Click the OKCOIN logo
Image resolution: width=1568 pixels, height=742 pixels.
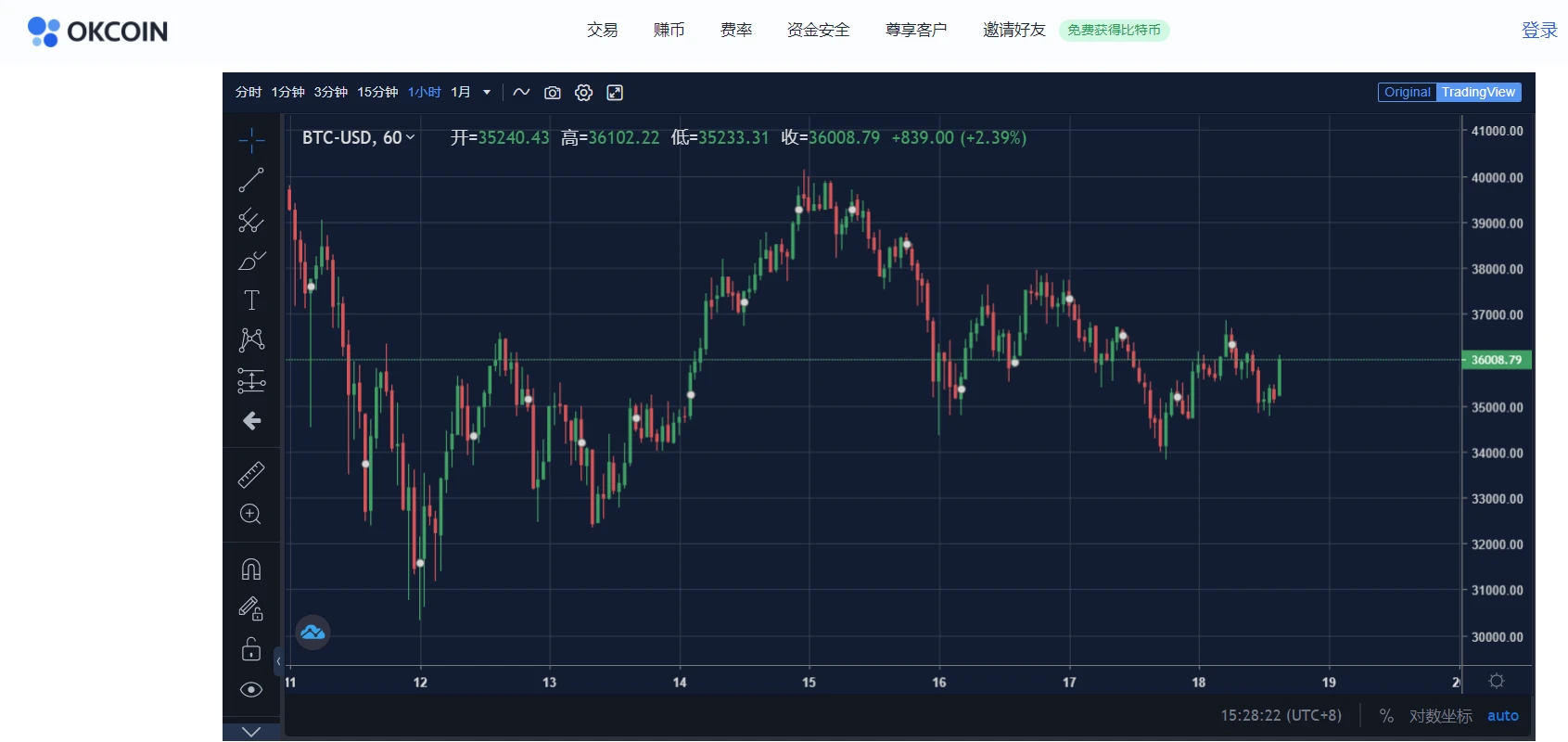97,32
